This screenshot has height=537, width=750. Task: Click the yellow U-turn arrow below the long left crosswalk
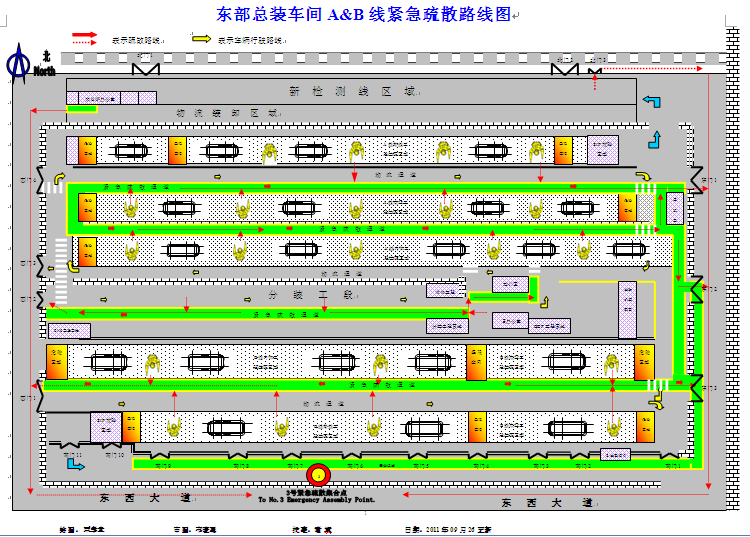pos(73,266)
